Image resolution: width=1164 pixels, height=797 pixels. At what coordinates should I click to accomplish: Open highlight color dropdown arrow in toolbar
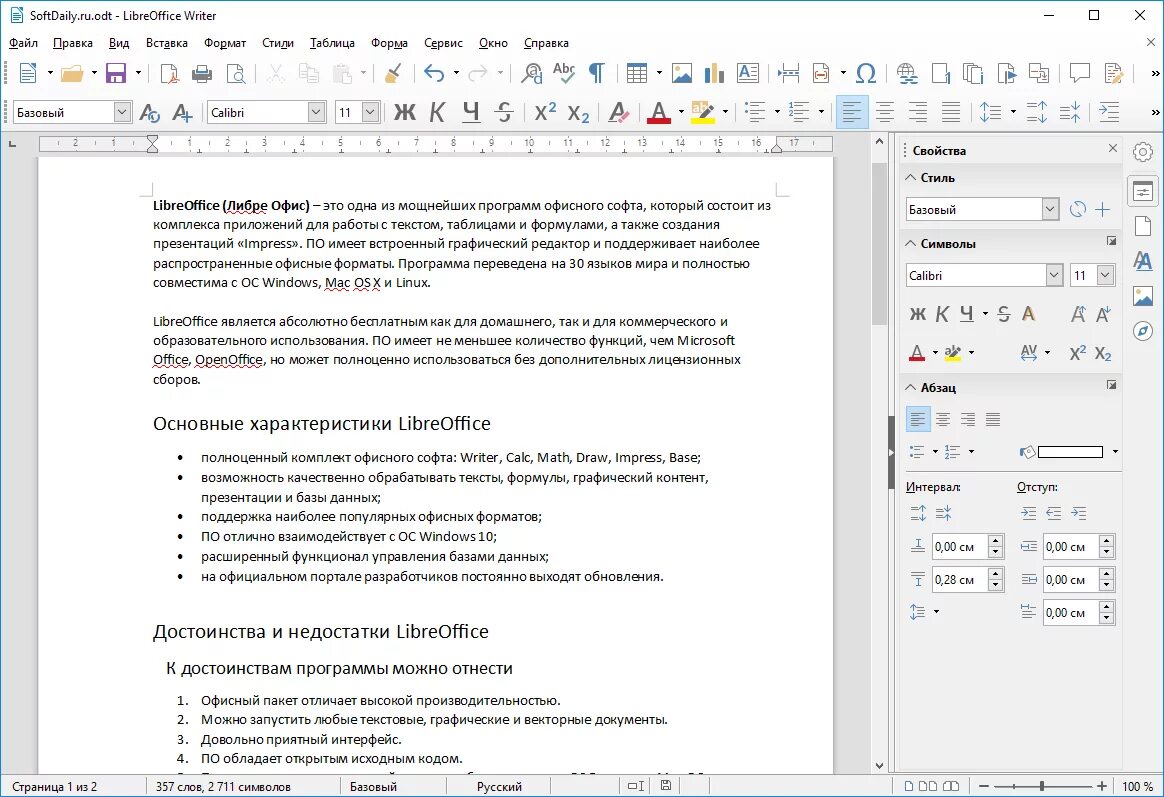[725, 112]
